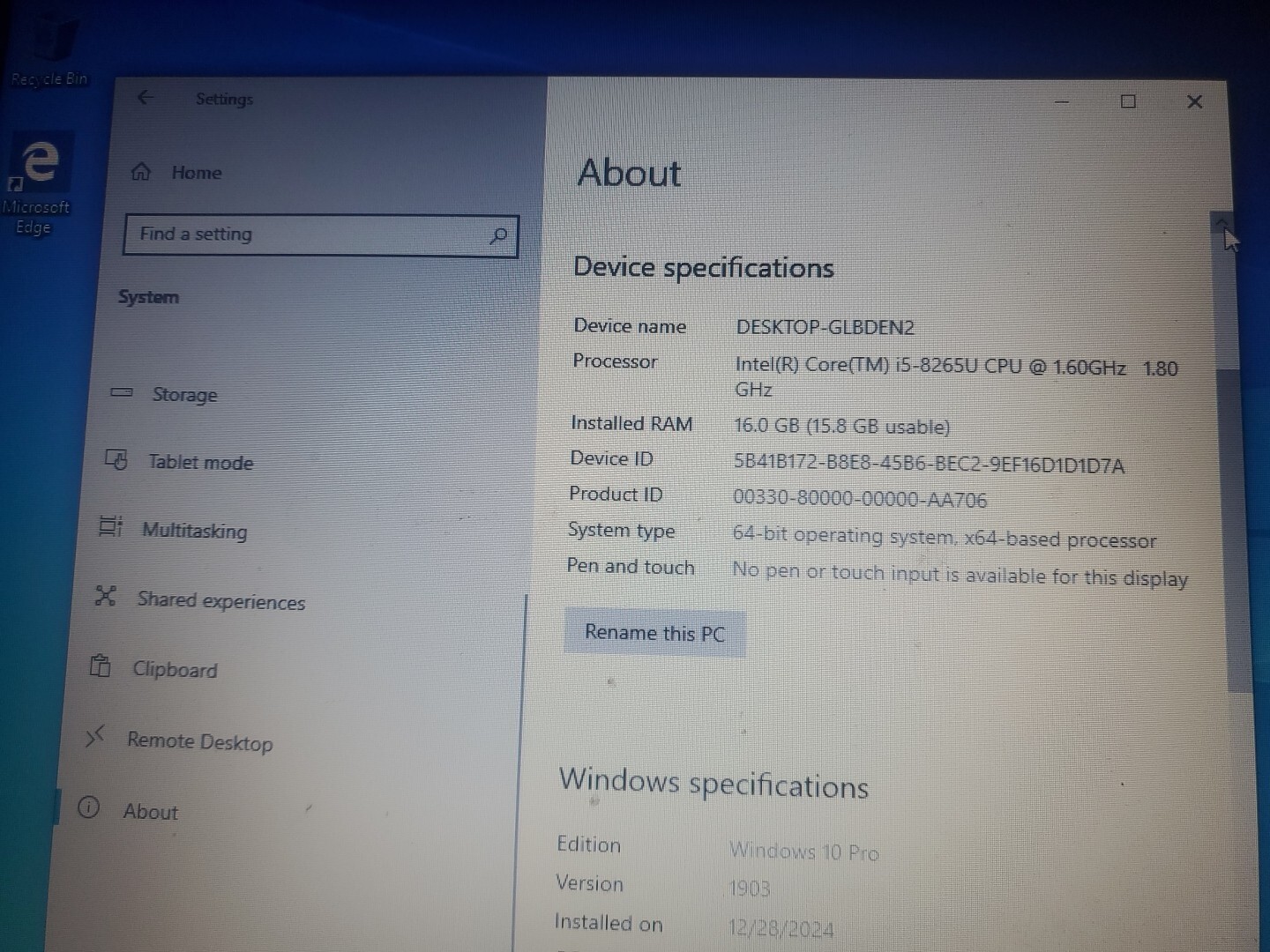1270x952 pixels.
Task: Go to Settings Home
Action: point(196,173)
